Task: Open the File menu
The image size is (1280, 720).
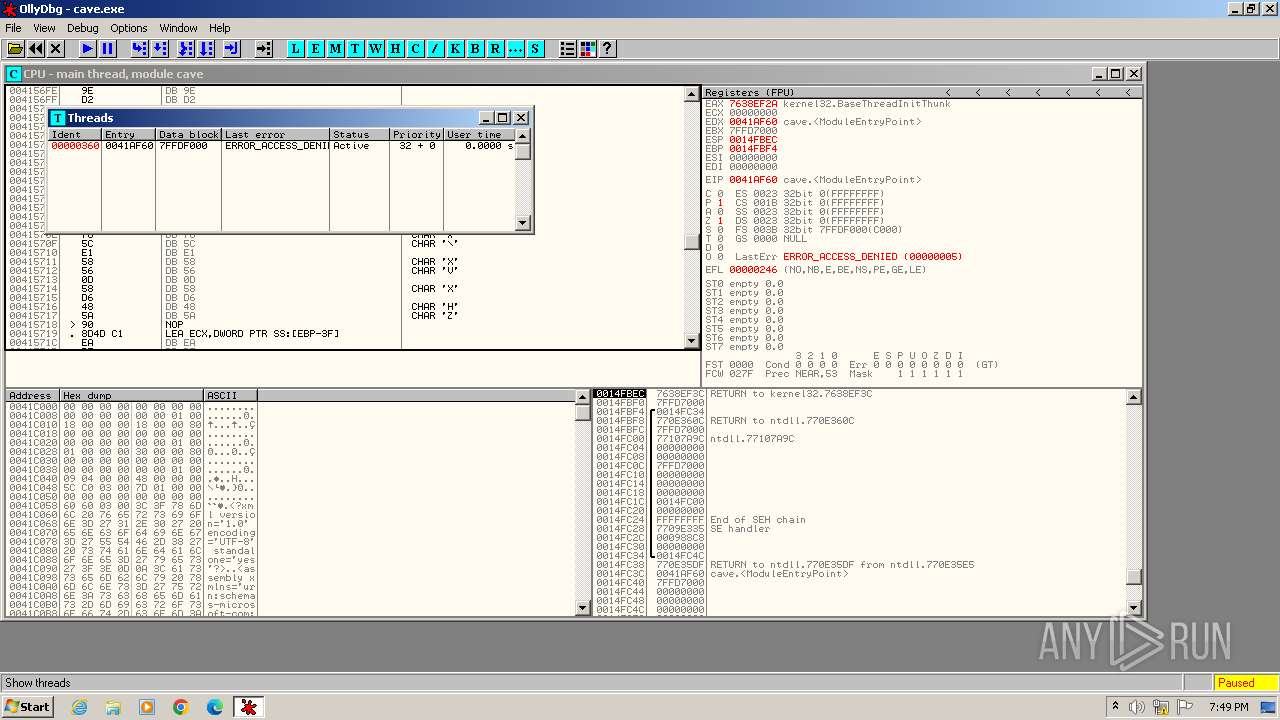Action: click(13, 28)
